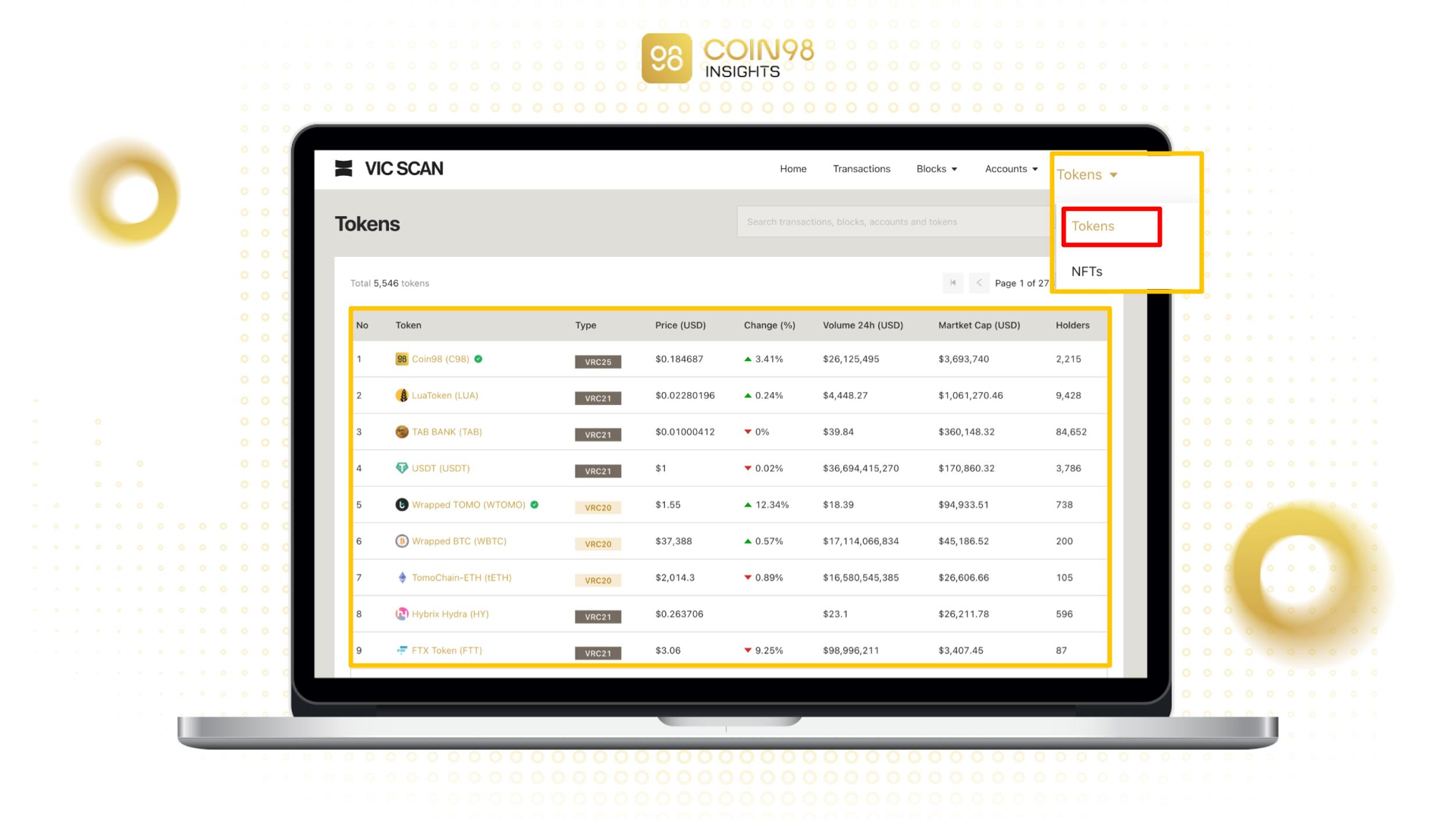Click the 84,652 holders value
1456x819 pixels.
pos(1071,432)
